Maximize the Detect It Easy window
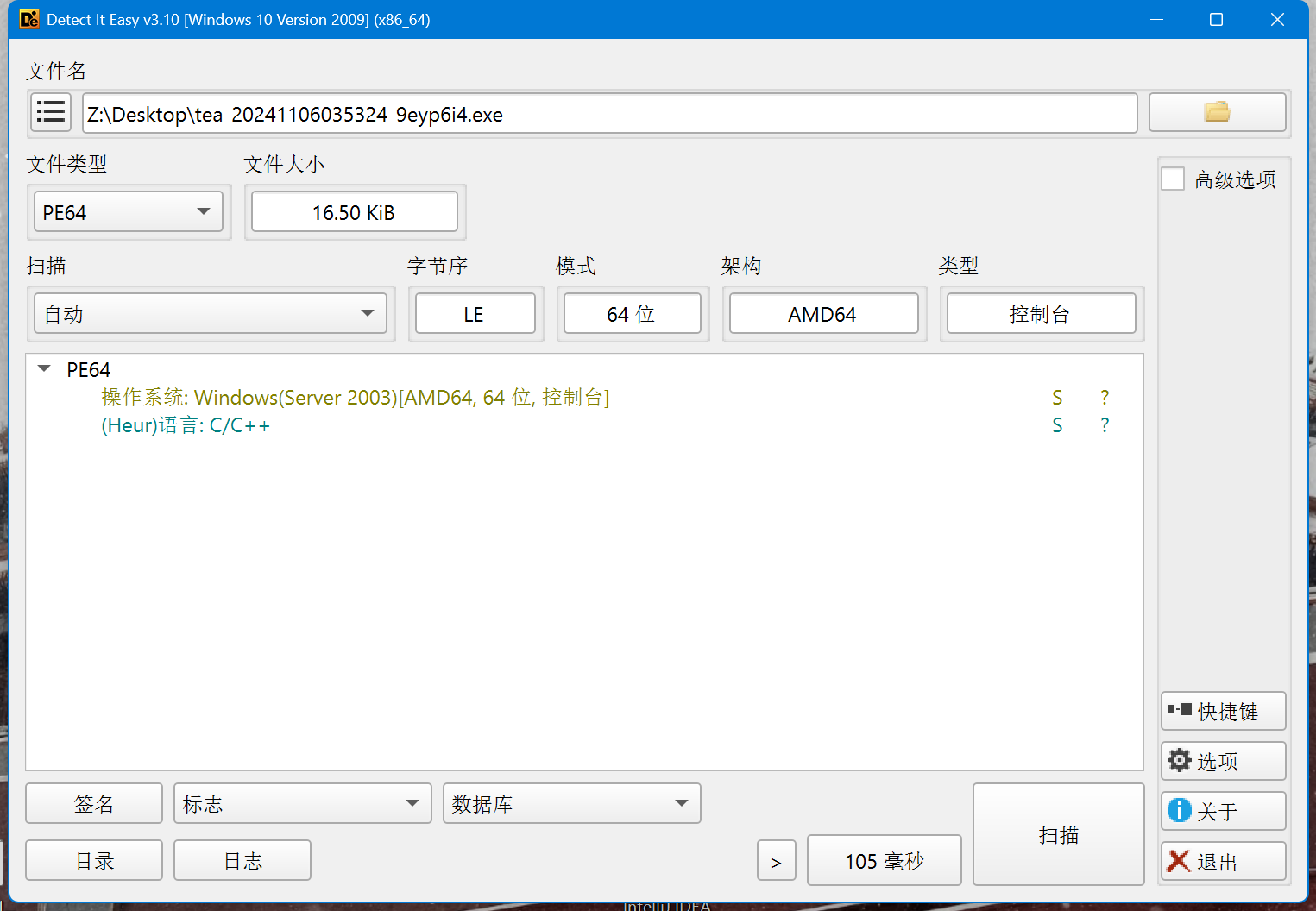Image resolution: width=1316 pixels, height=911 pixels. click(1217, 19)
